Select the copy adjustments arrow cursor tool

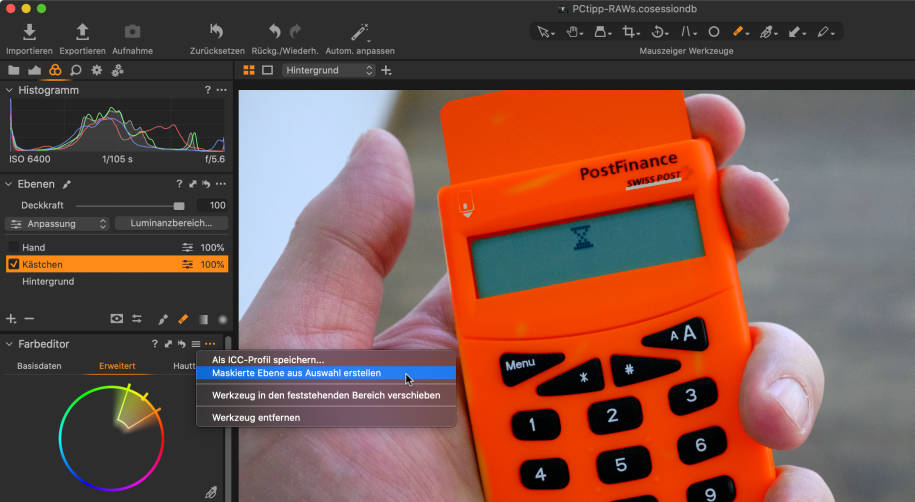click(x=795, y=32)
